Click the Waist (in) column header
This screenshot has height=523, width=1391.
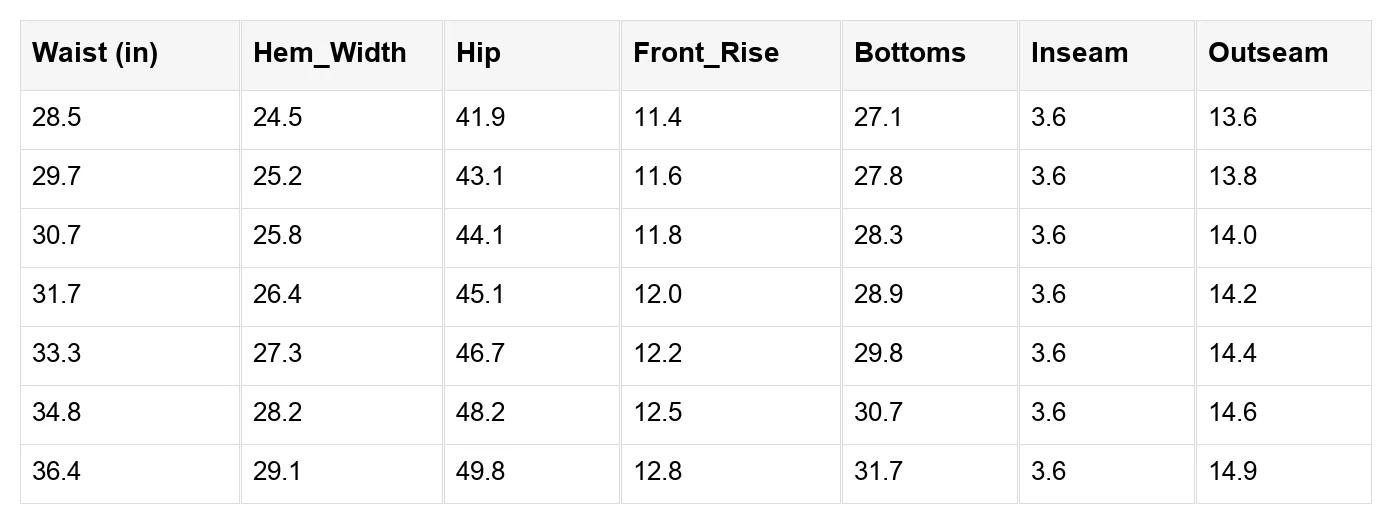tap(130, 55)
